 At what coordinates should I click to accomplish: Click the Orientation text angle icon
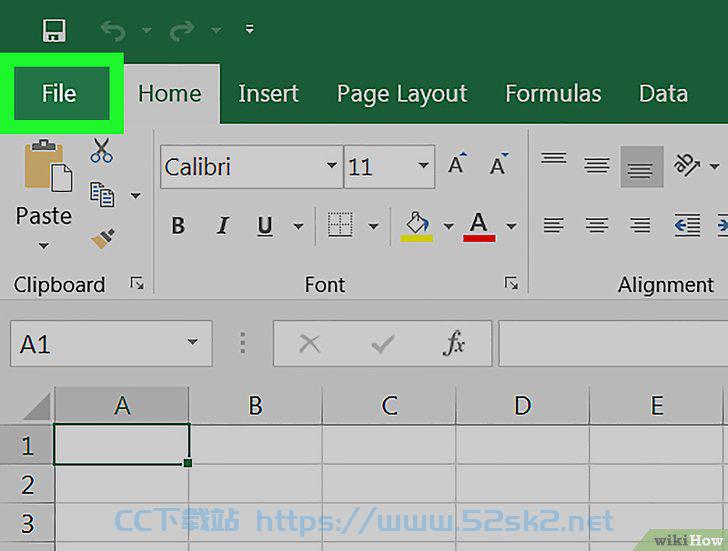pos(687,164)
